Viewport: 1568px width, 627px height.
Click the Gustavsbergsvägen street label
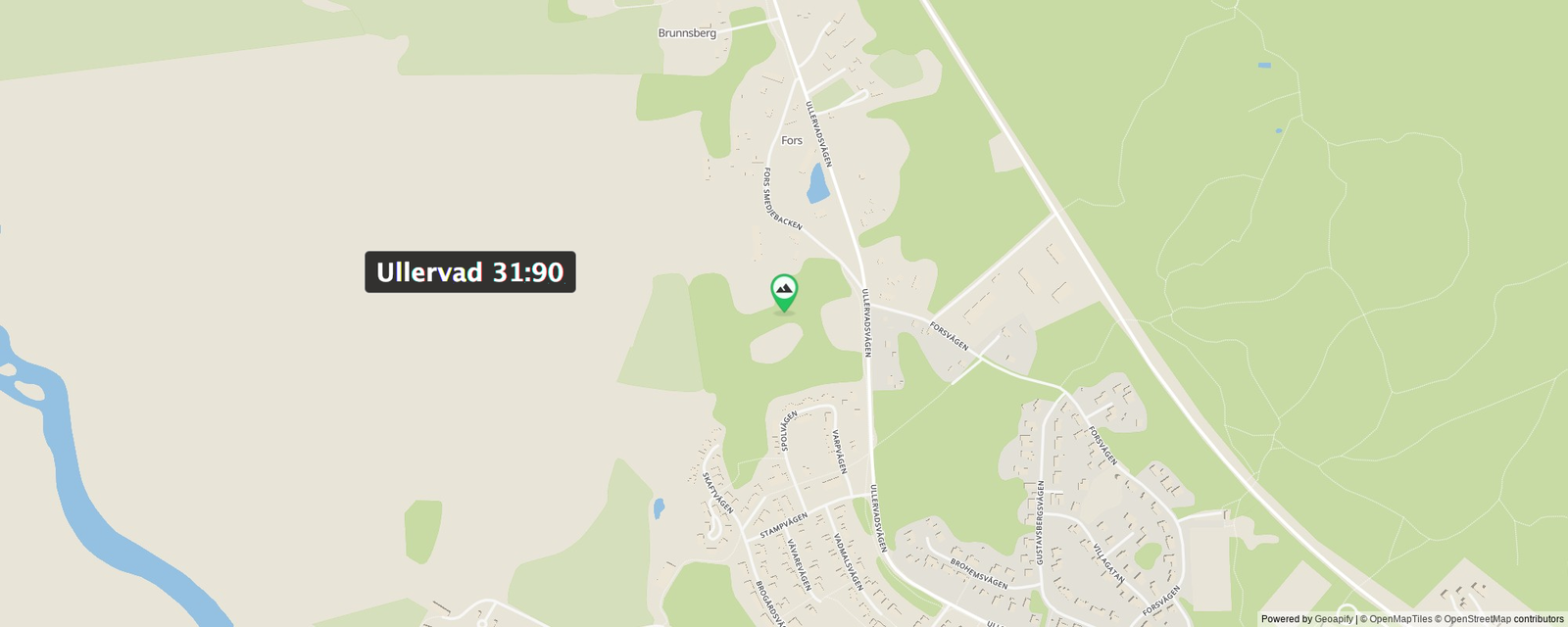pos(1041,521)
